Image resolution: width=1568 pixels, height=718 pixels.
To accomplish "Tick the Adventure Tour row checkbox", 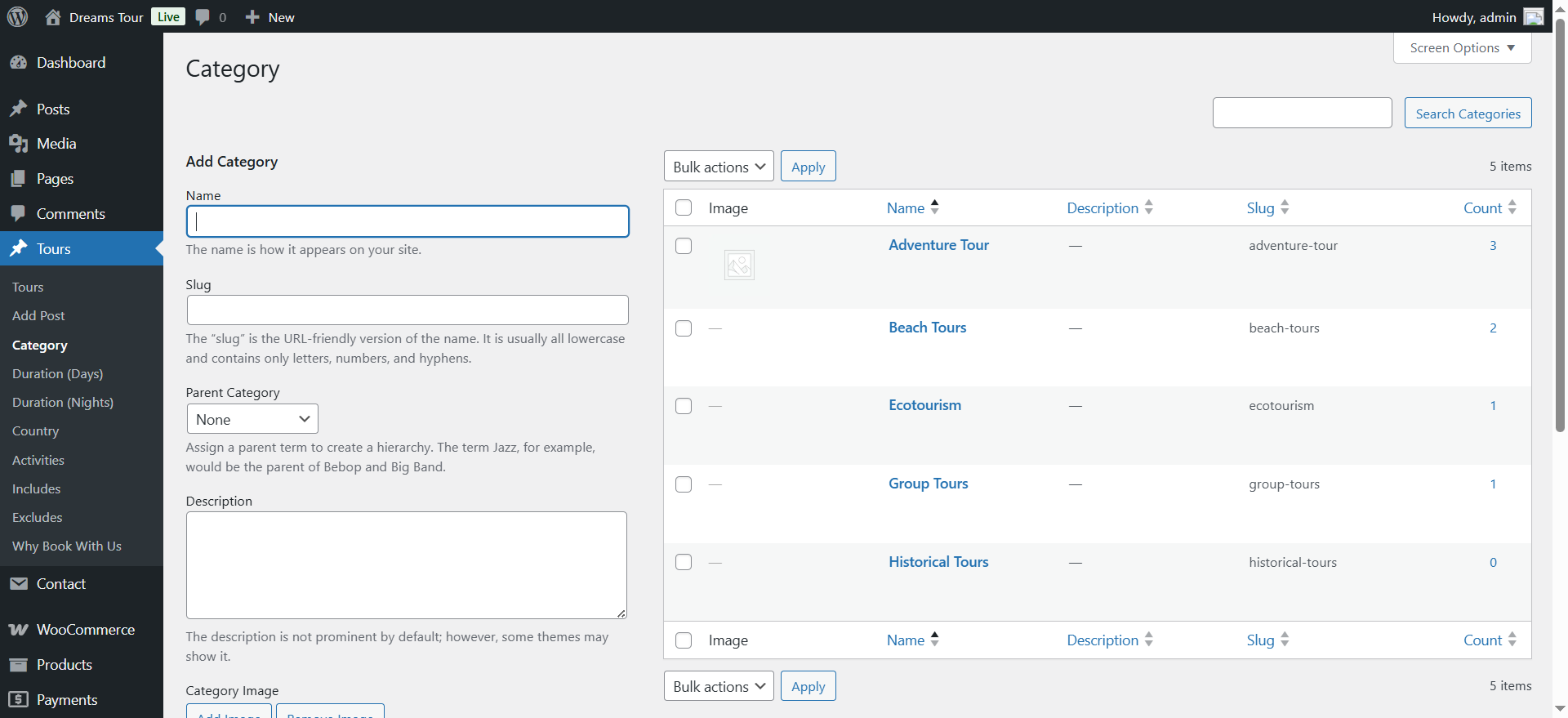I will pos(684,246).
